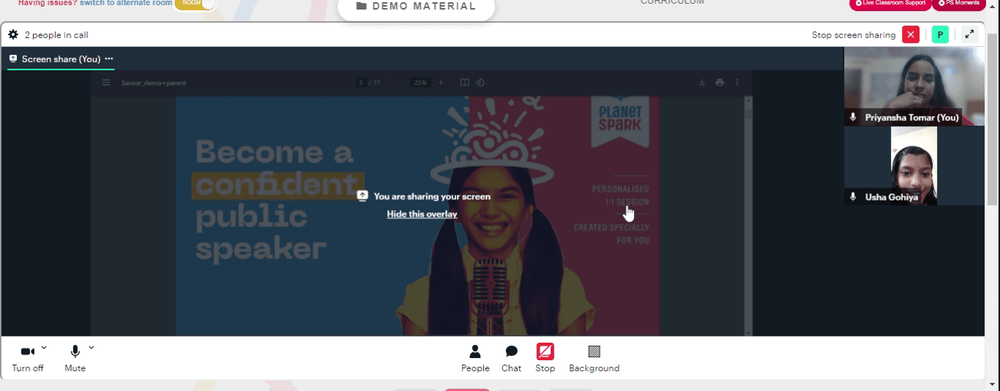Viewport: 1000px width, 391px height.
Task: Open the Chat panel
Action: click(x=511, y=358)
